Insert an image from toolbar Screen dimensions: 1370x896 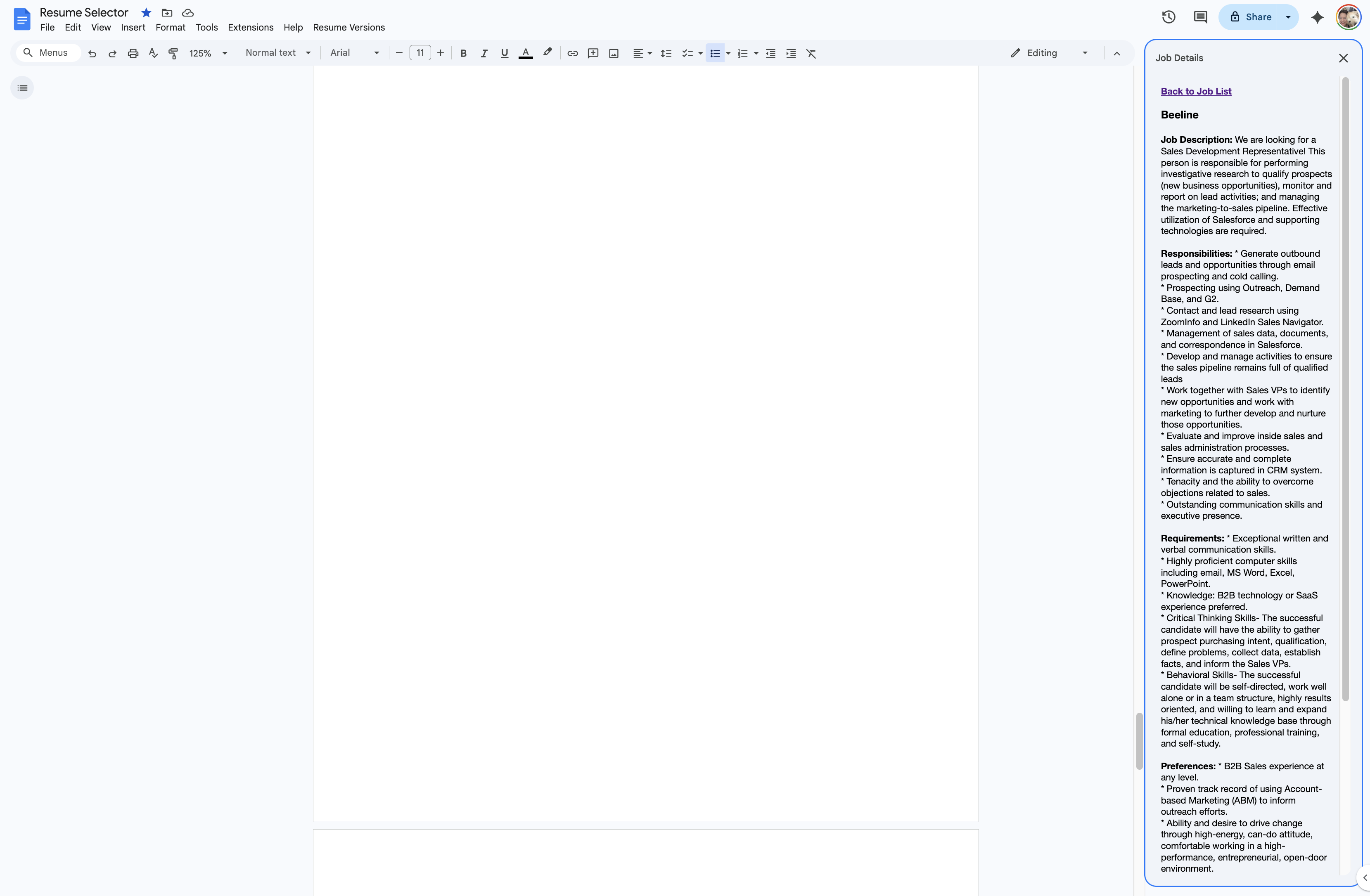point(614,54)
